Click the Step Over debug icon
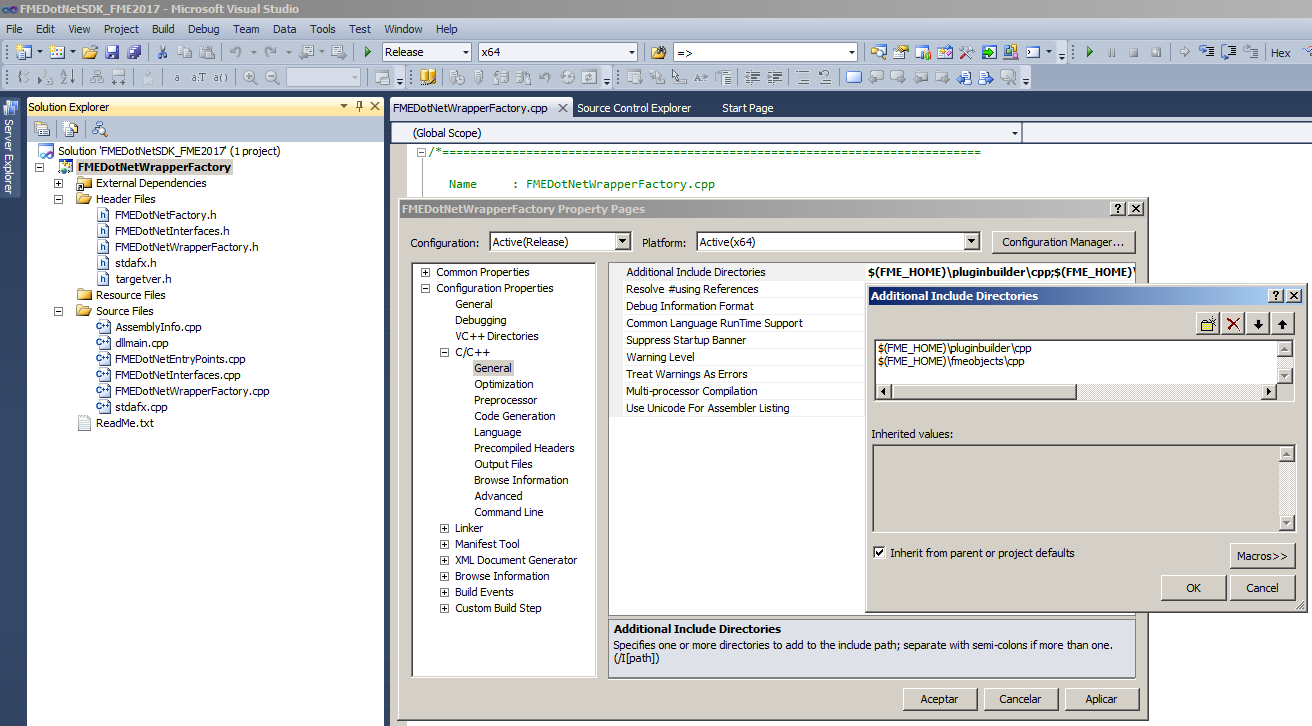The height and width of the screenshot is (726, 1312). click(x=1229, y=52)
